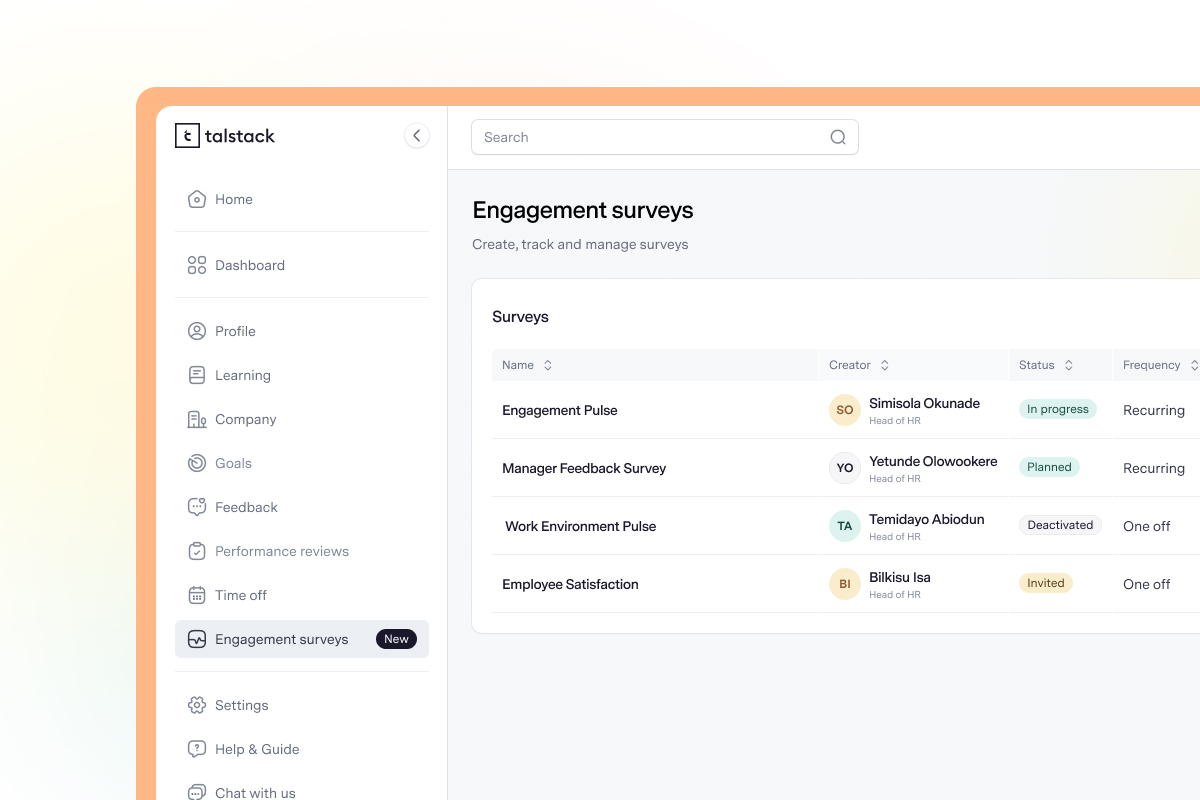Open the Dashboard grid icon
The height and width of the screenshot is (800, 1200).
197,265
